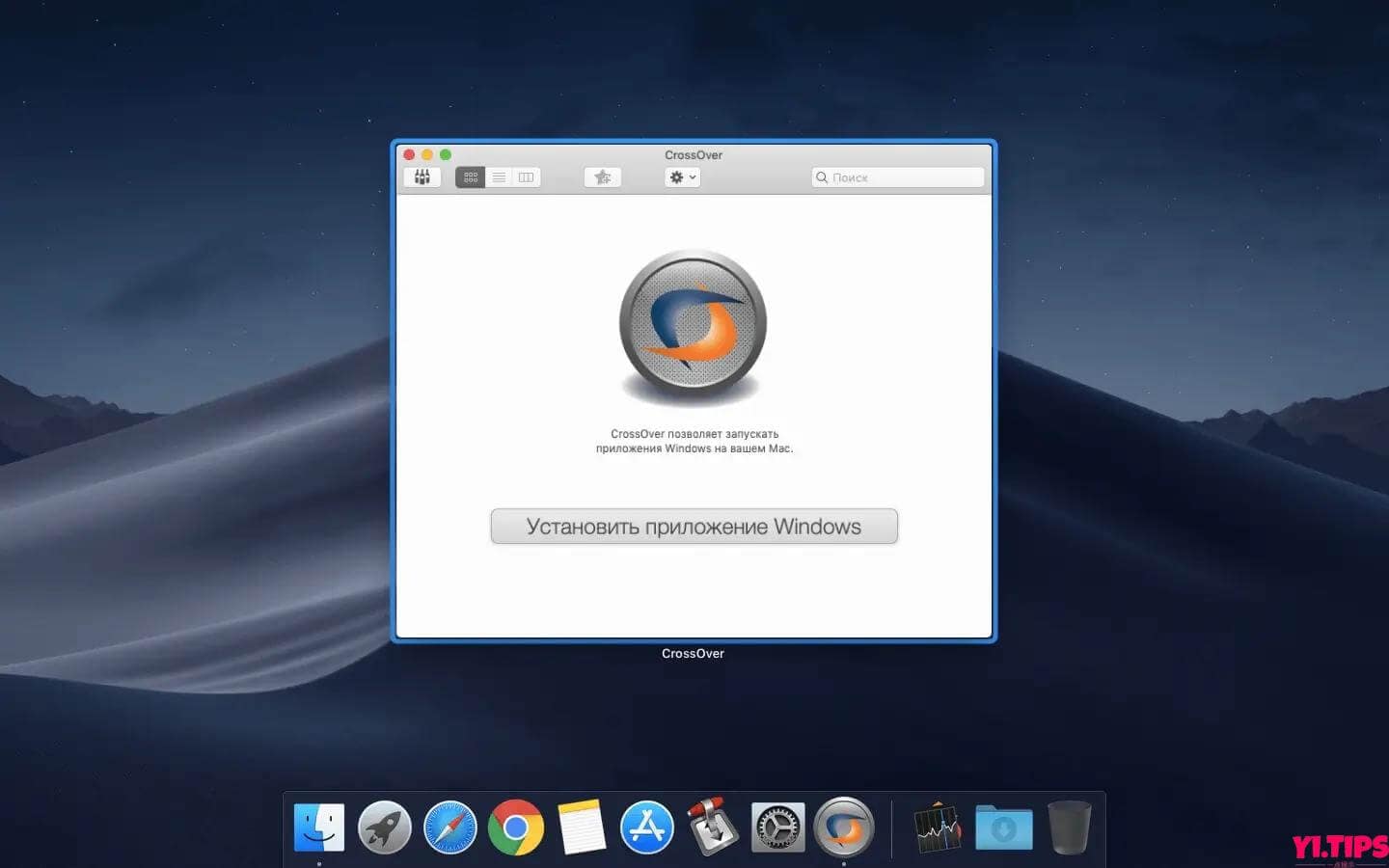The height and width of the screenshot is (868, 1389).
Task: Open the favorites star icon
Action: click(x=602, y=176)
